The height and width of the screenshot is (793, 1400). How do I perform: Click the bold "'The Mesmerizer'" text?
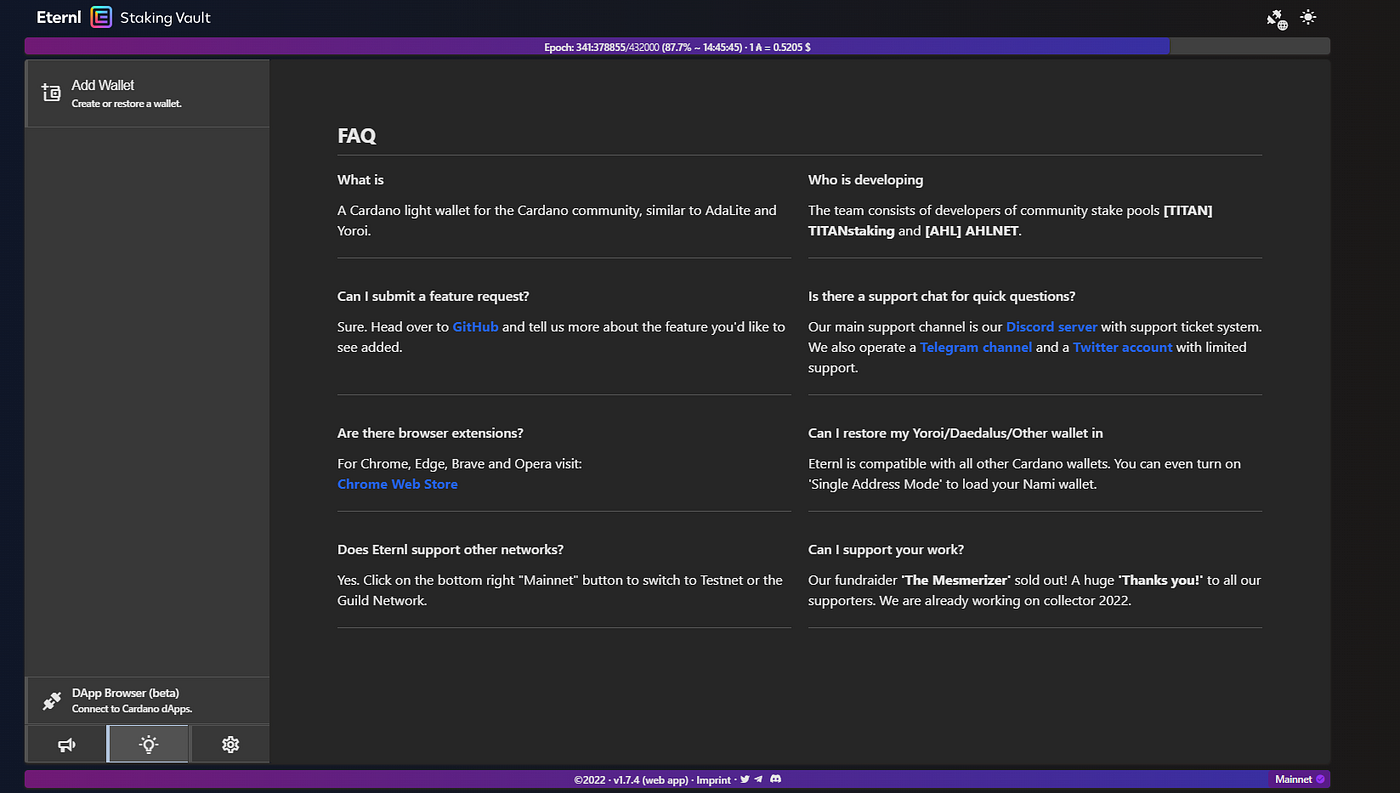[x=955, y=580]
